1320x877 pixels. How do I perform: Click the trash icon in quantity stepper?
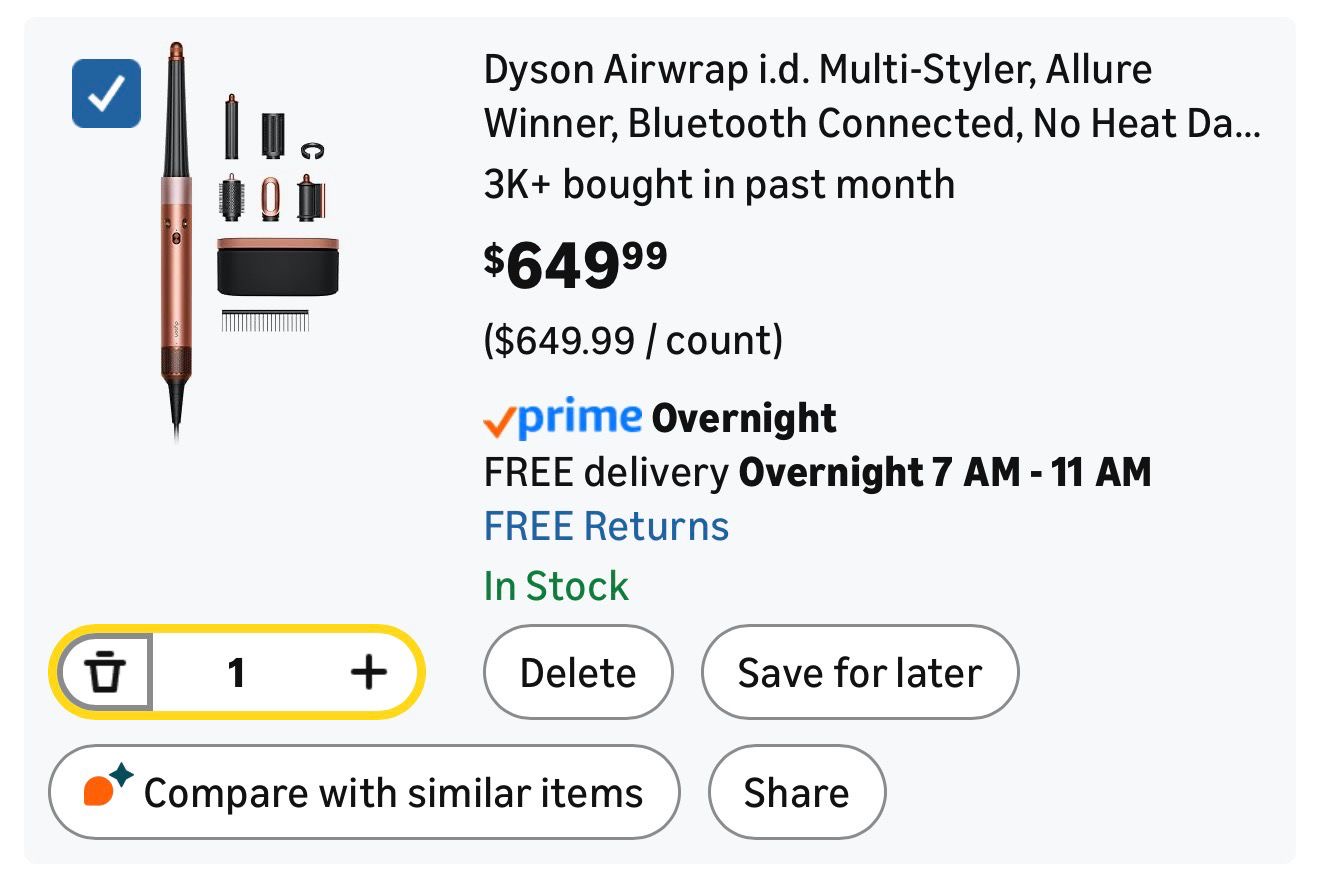click(x=105, y=672)
